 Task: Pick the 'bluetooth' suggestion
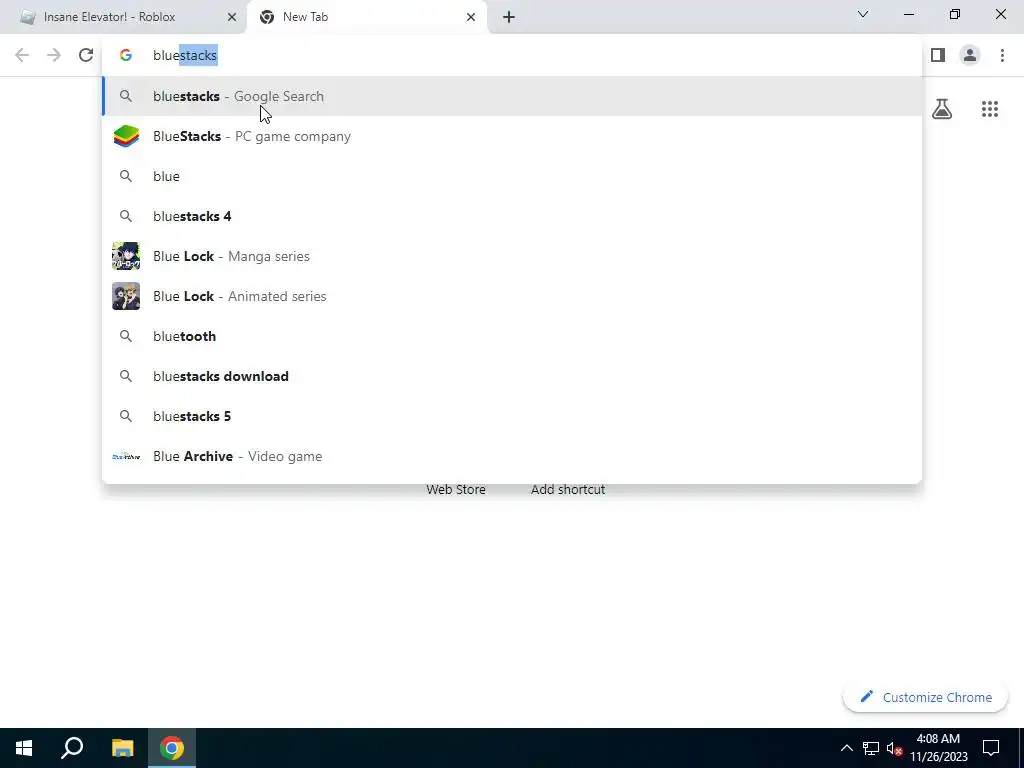coord(512,336)
